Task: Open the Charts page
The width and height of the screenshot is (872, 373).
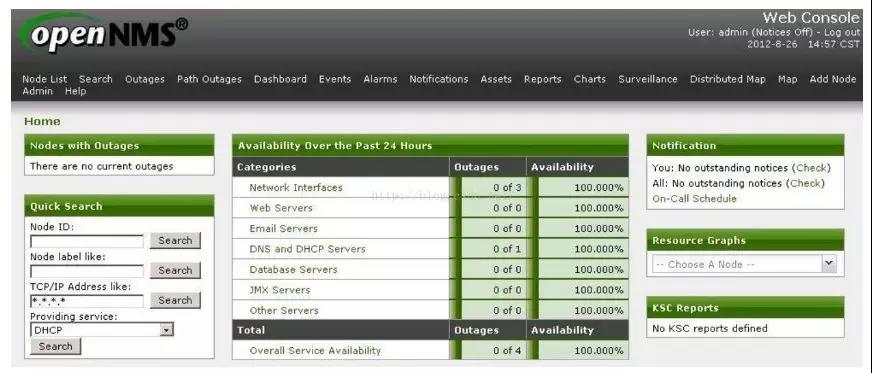Action: tap(589, 79)
